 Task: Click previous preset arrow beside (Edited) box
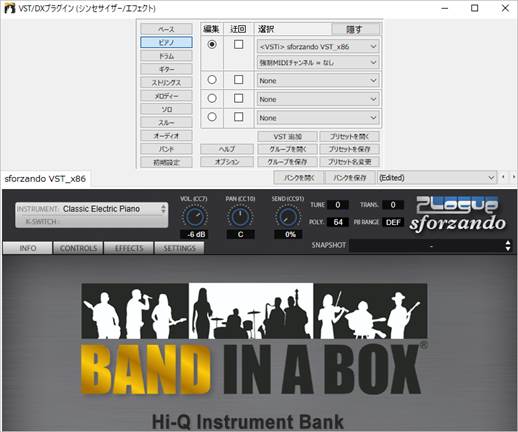(503, 177)
